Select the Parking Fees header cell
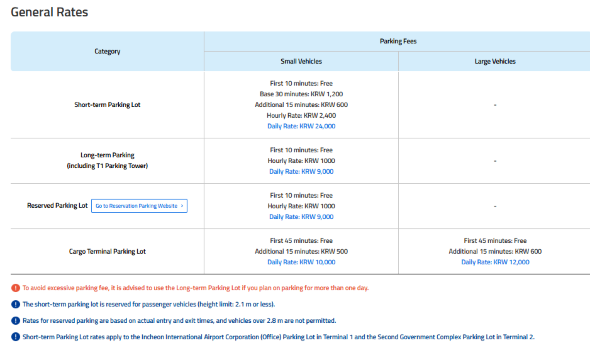The height and width of the screenshot is (360, 590). pos(398,41)
